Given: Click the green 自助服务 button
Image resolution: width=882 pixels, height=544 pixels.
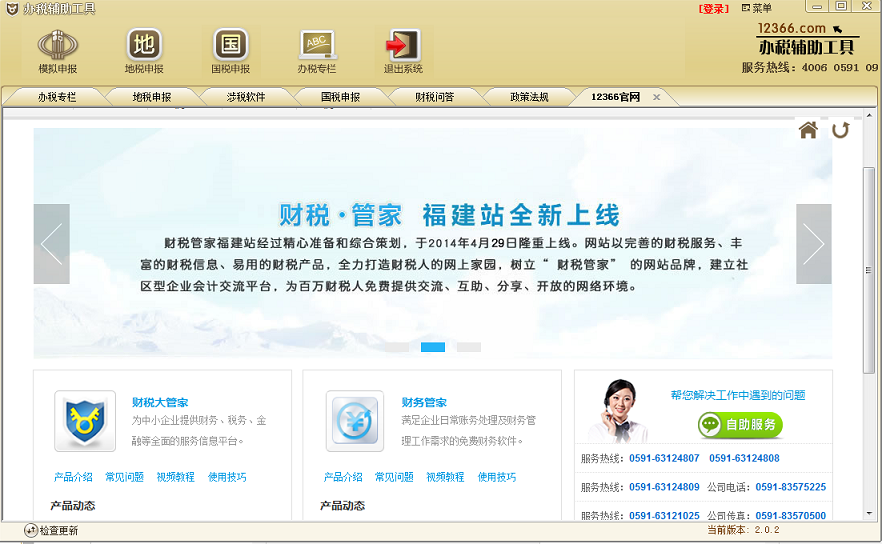Looking at the screenshot, I should coord(740,425).
